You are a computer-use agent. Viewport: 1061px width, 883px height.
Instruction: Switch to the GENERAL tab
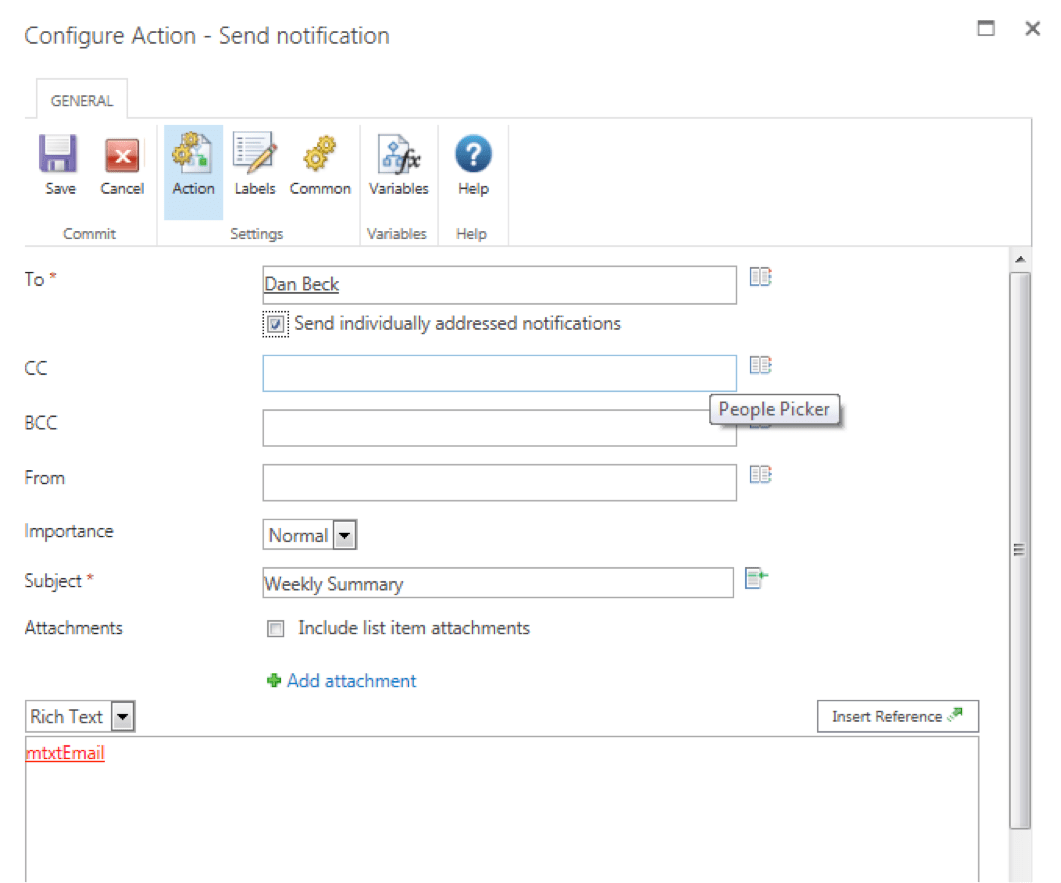(x=82, y=101)
